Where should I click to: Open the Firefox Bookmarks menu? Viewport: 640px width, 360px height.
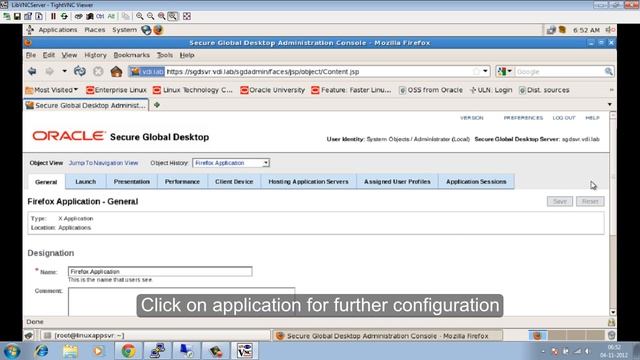point(131,55)
